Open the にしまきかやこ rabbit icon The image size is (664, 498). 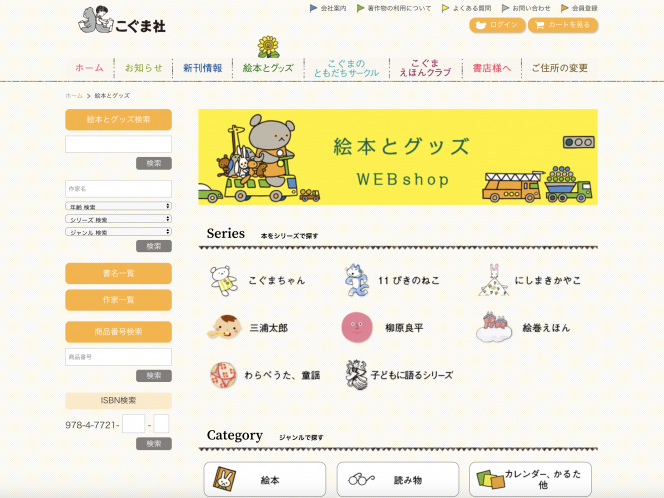click(493, 280)
